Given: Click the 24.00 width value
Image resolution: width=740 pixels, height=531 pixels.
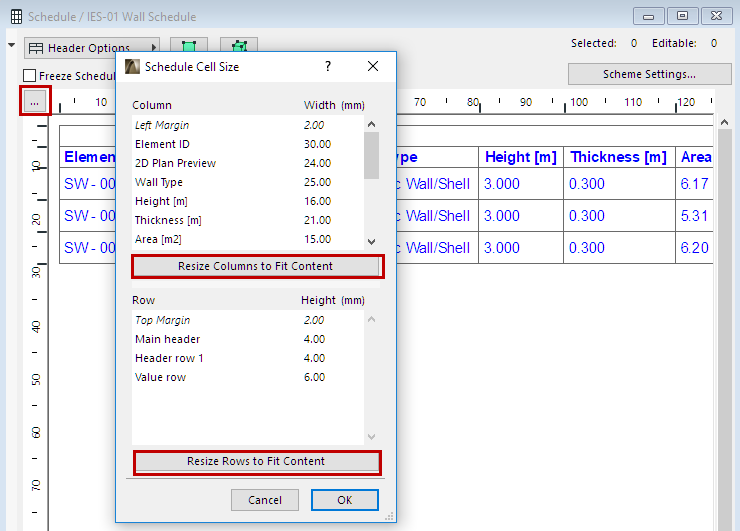Looking at the screenshot, I should click(x=317, y=163).
